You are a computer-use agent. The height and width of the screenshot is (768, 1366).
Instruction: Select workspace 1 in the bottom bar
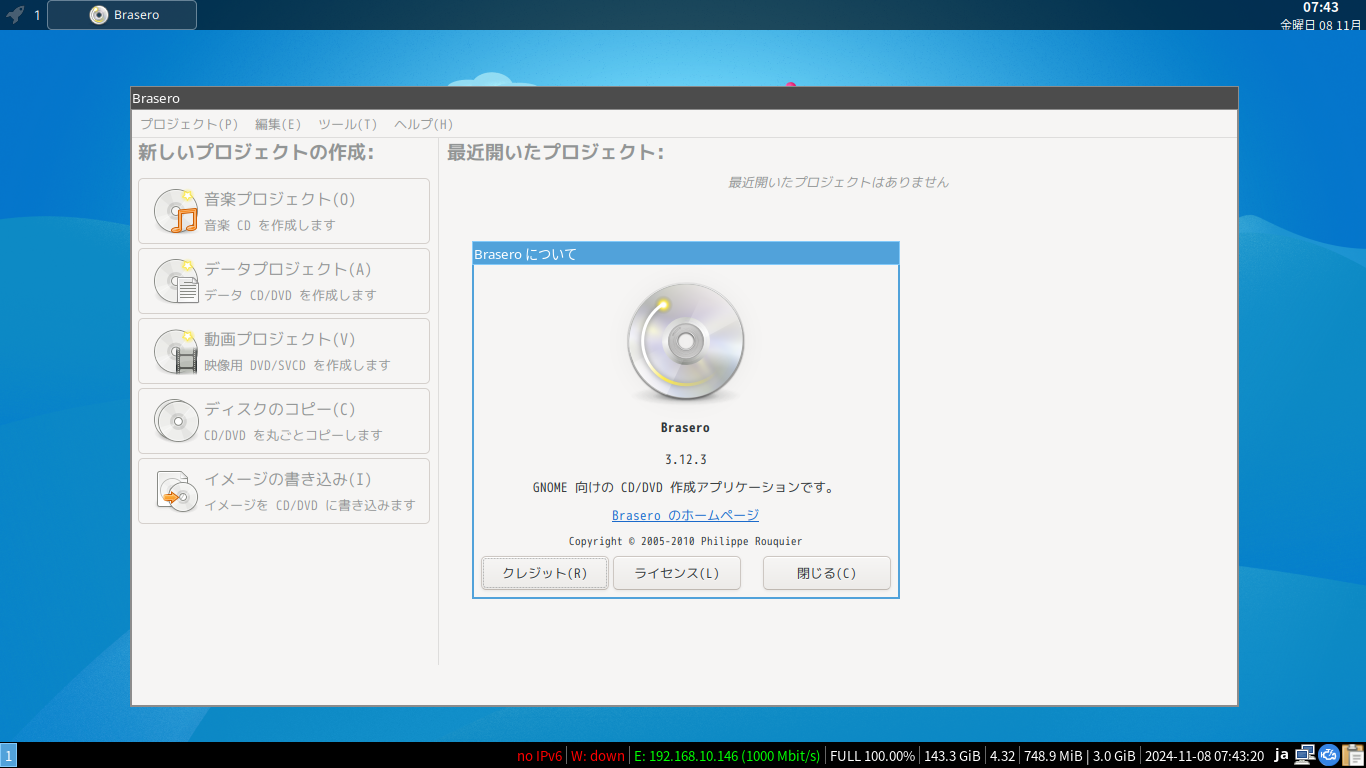[8, 756]
